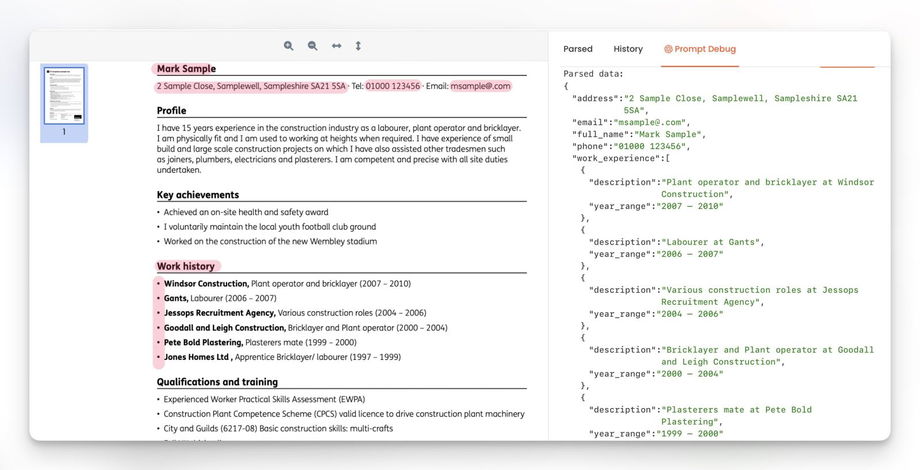Viewport: 920px width, 470px height.
Task: Select the highlighted Work history heading
Action: [186, 266]
